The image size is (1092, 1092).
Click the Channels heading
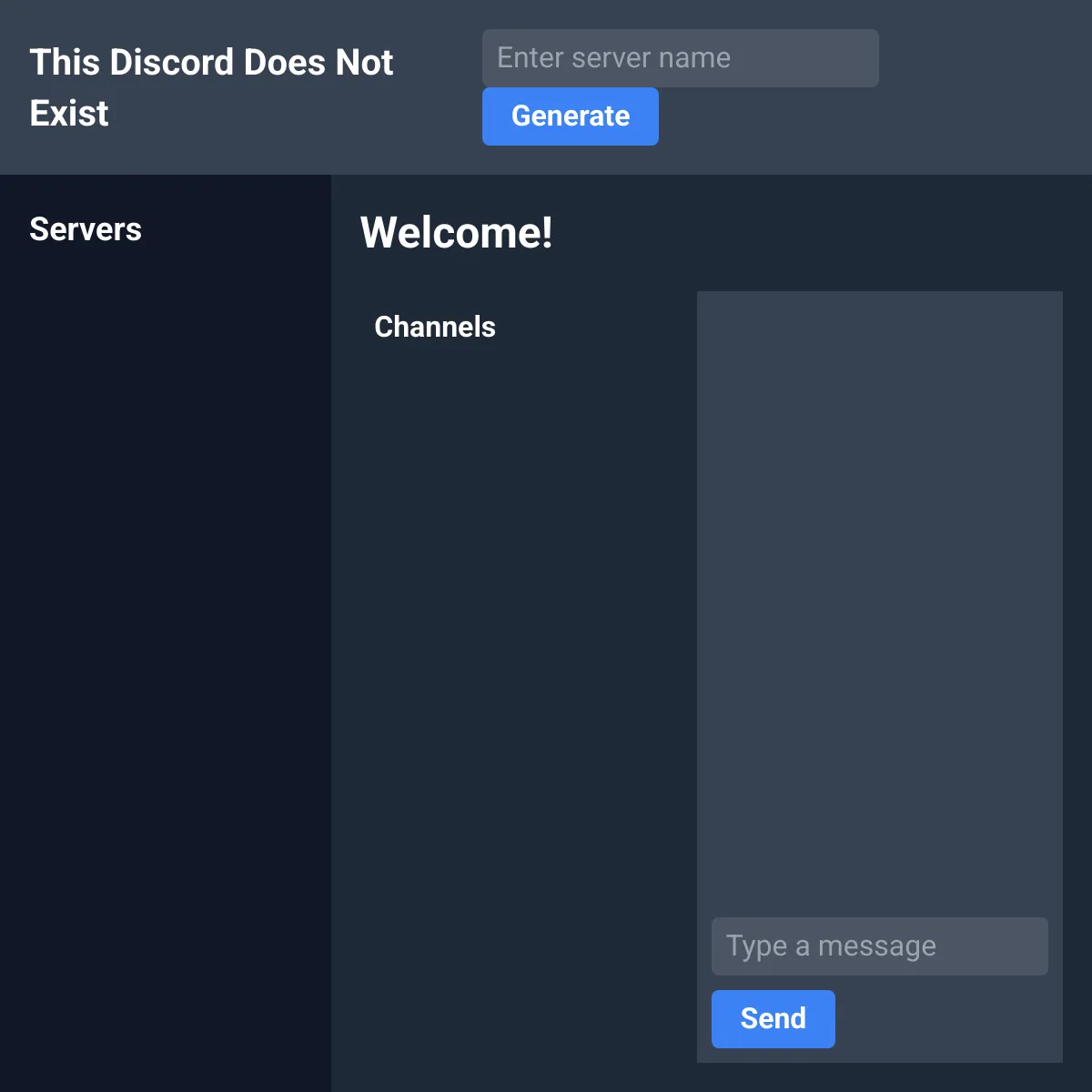[435, 327]
